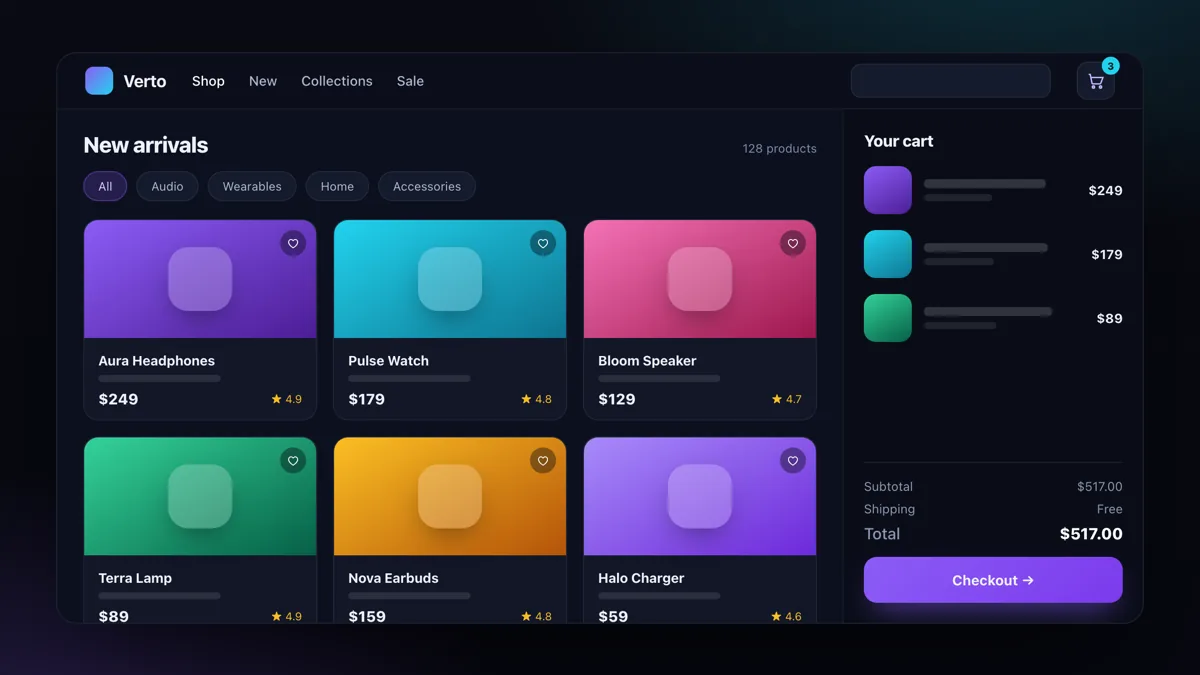The image size is (1200, 675).
Task: Open the Shop nav item
Action: pyautogui.click(x=208, y=81)
